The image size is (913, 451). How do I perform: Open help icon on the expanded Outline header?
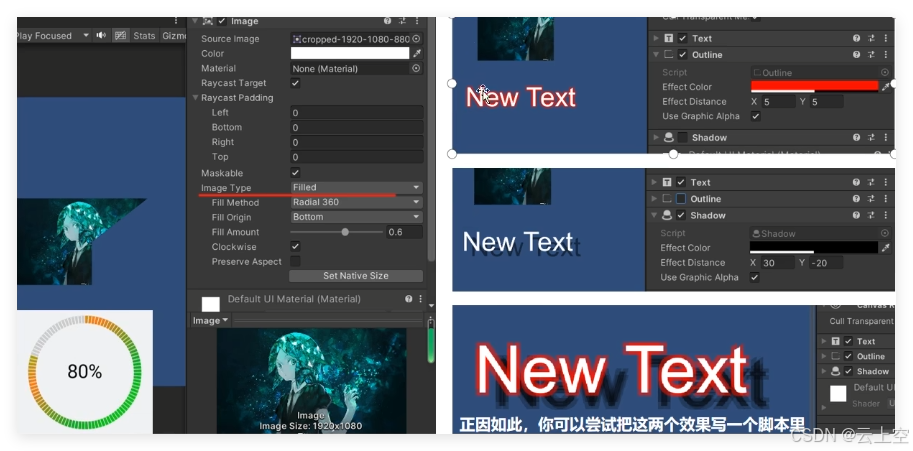point(857,55)
